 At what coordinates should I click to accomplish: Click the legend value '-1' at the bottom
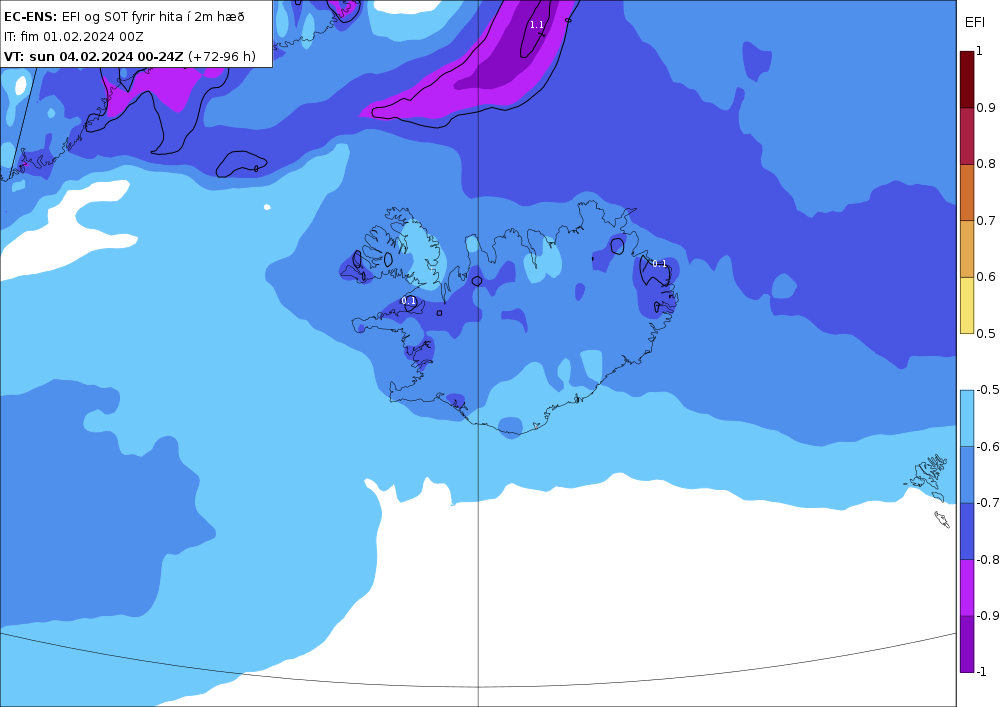click(x=982, y=671)
